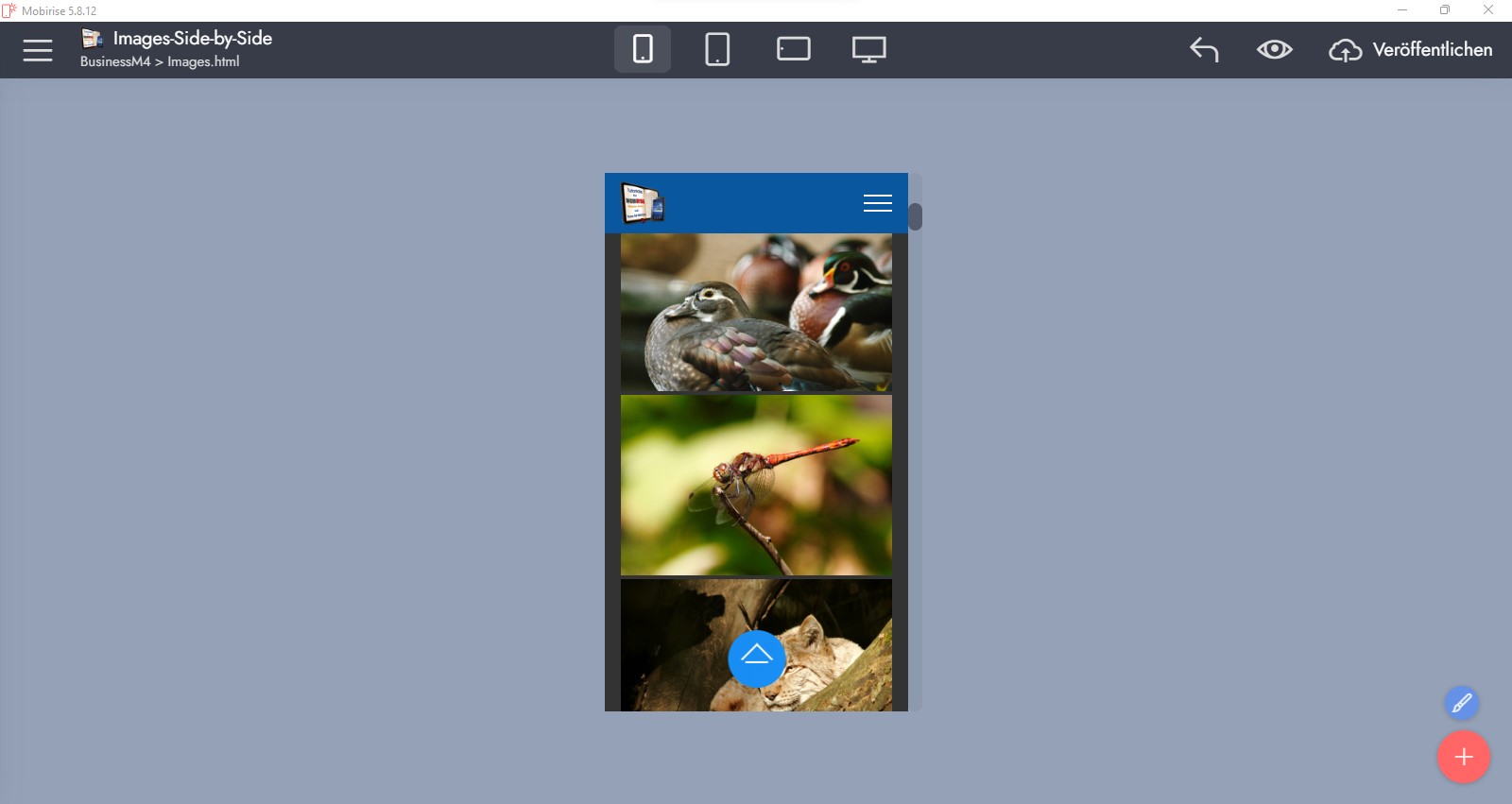Add a block with the red plus button

click(1464, 757)
